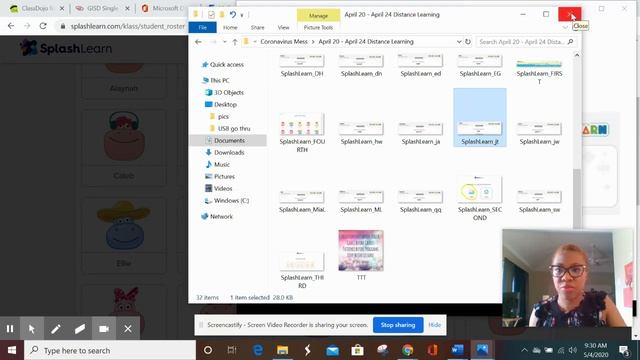The width and height of the screenshot is (640, 360).
Task: Hide the screen sharing notification
Action: tap(435, 325)
